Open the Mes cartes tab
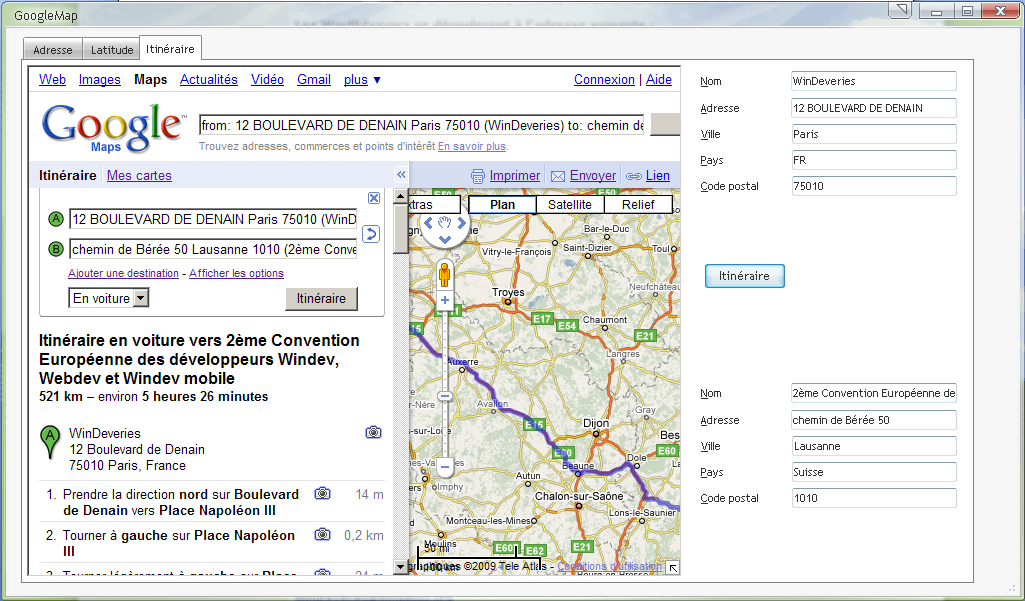The height and width of the screenshot is (601, 1025). (139, 175)
